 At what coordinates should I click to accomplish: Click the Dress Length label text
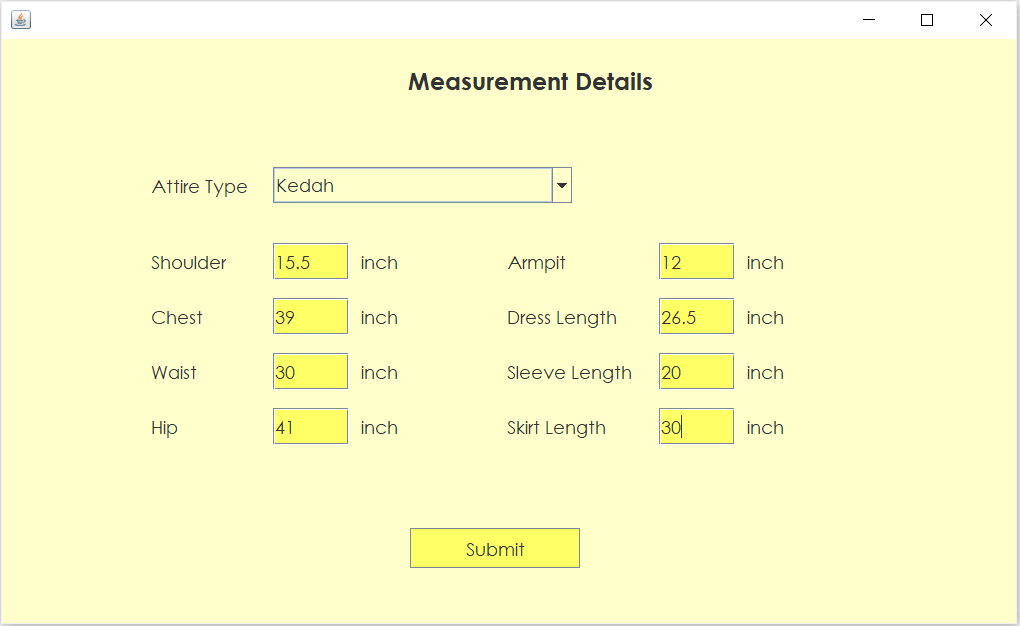561,317
